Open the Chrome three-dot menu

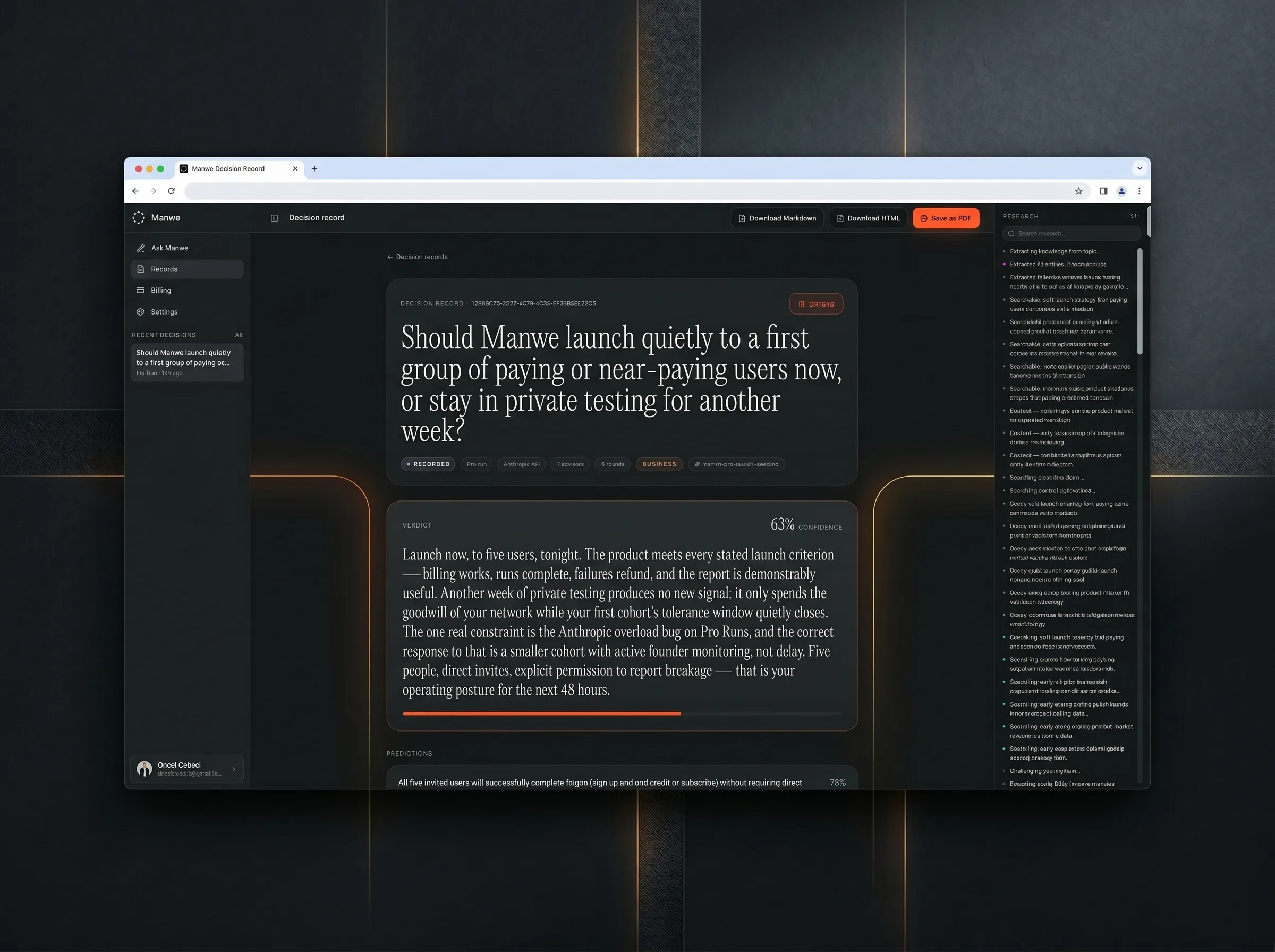1139,191
